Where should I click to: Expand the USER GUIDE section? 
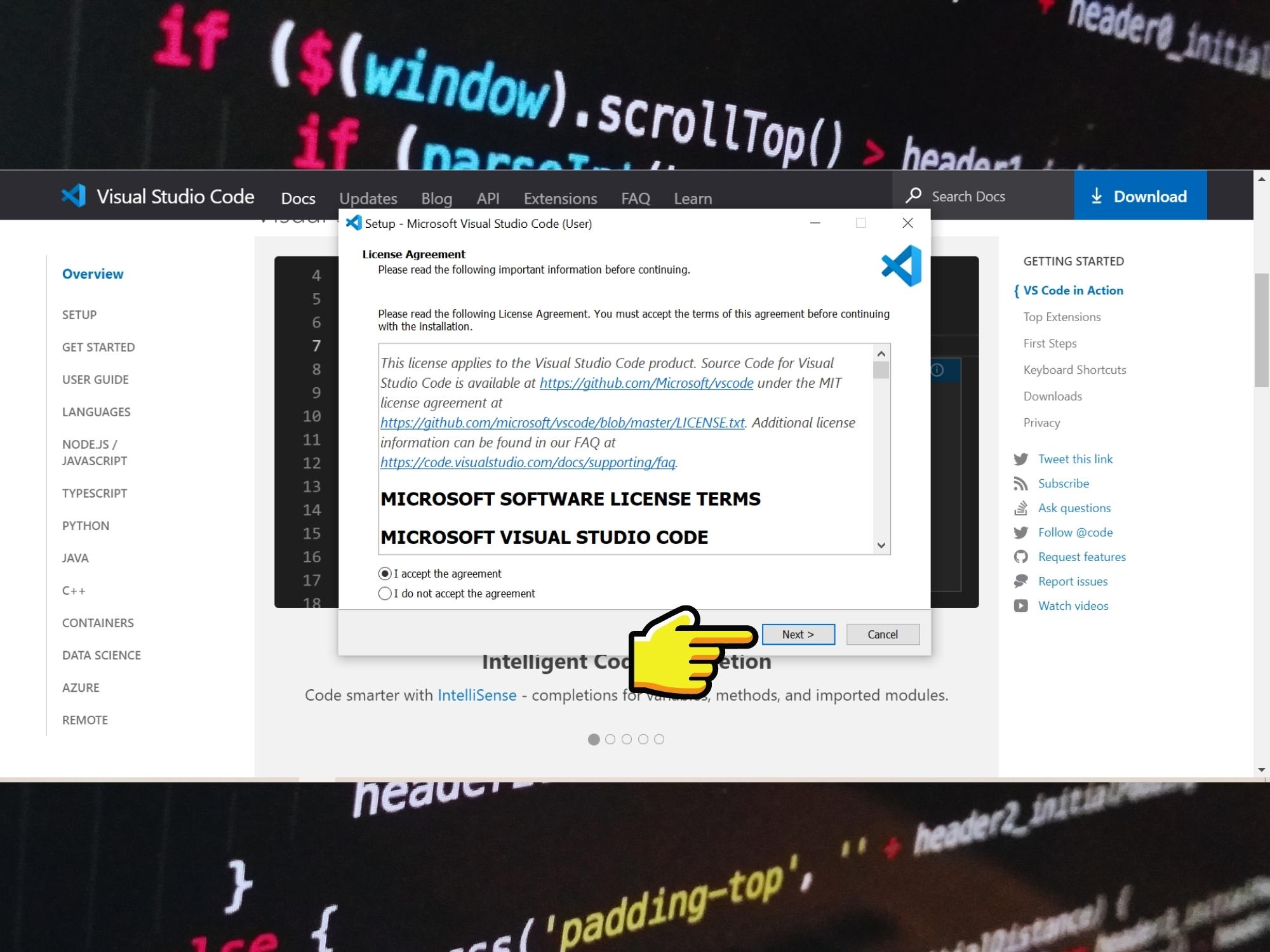(x=95, y=380)
